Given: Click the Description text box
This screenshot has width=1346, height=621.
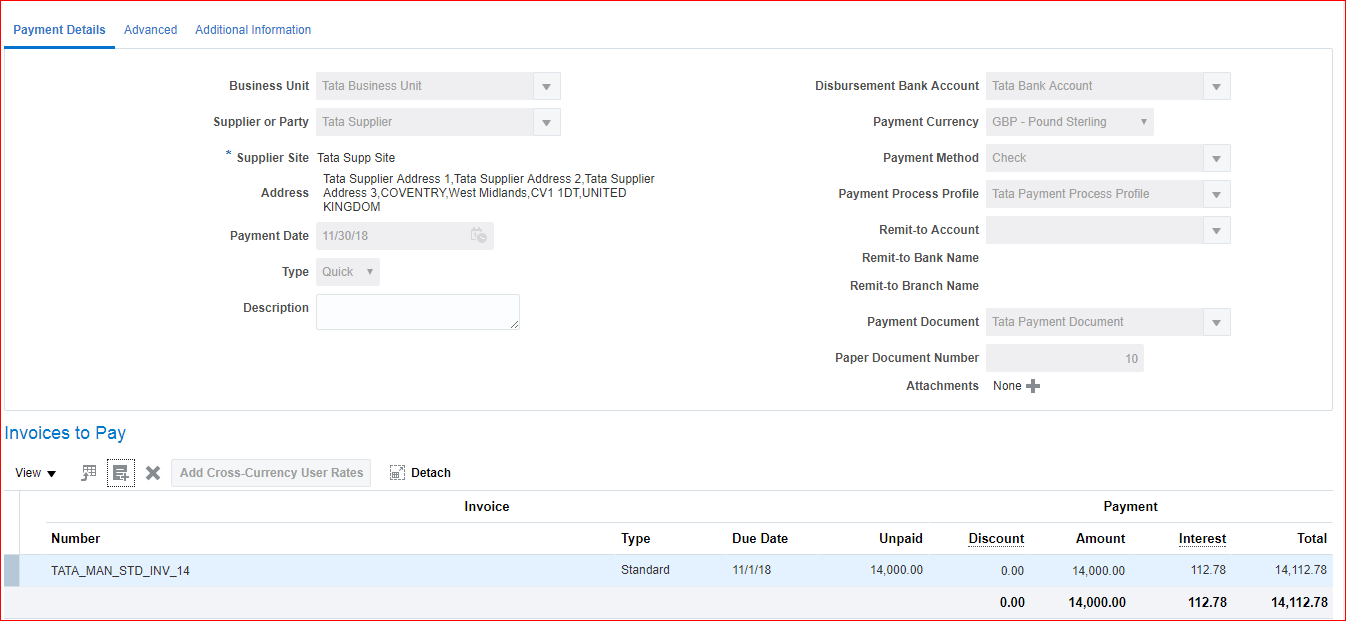Looking at the screenshot, I should pos(417,312).
